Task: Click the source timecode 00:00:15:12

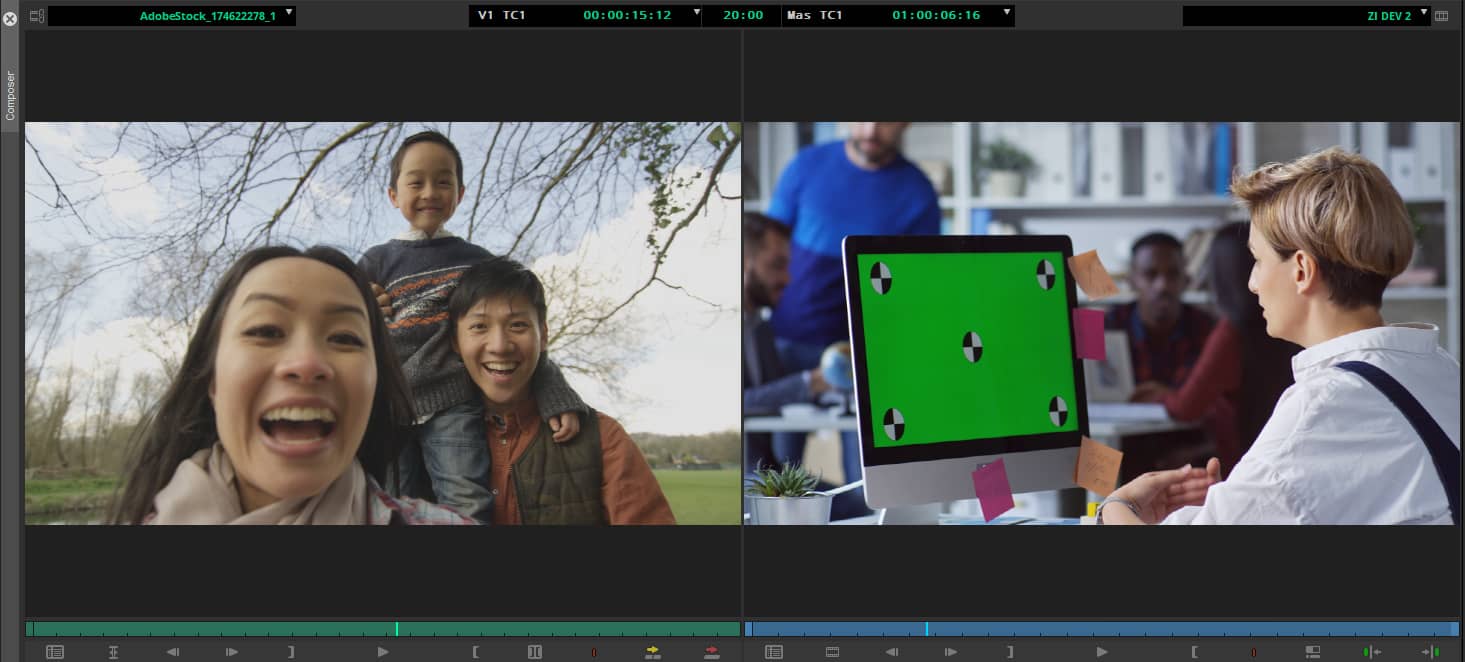Action: [627, 16]
